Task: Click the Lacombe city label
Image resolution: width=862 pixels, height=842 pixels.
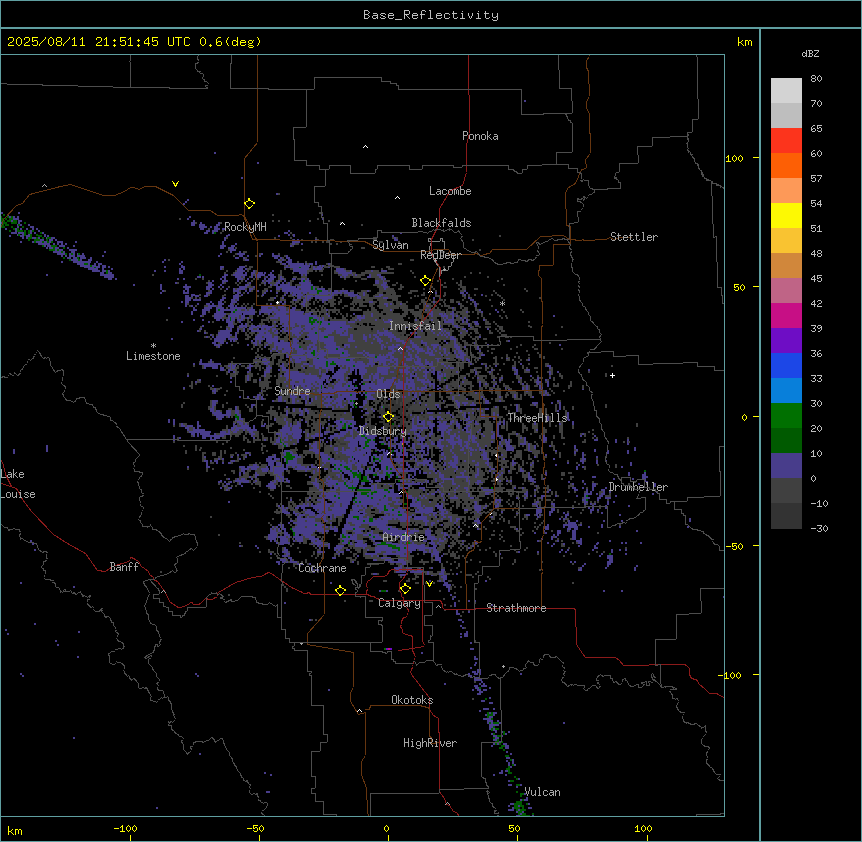Action: pyautogui.click(x=450, y=191)
